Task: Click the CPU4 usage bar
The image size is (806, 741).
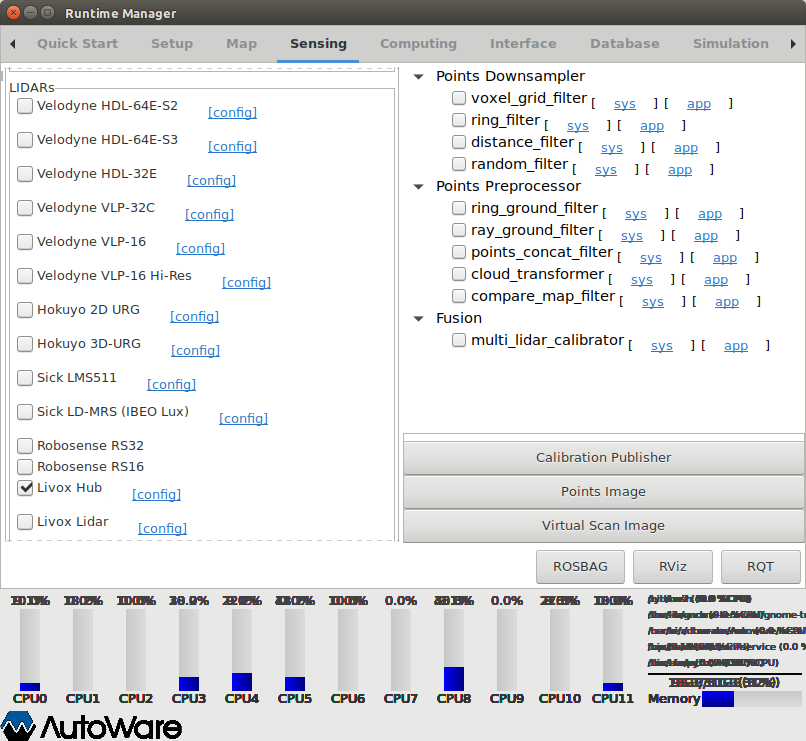Action: [242, 650]
